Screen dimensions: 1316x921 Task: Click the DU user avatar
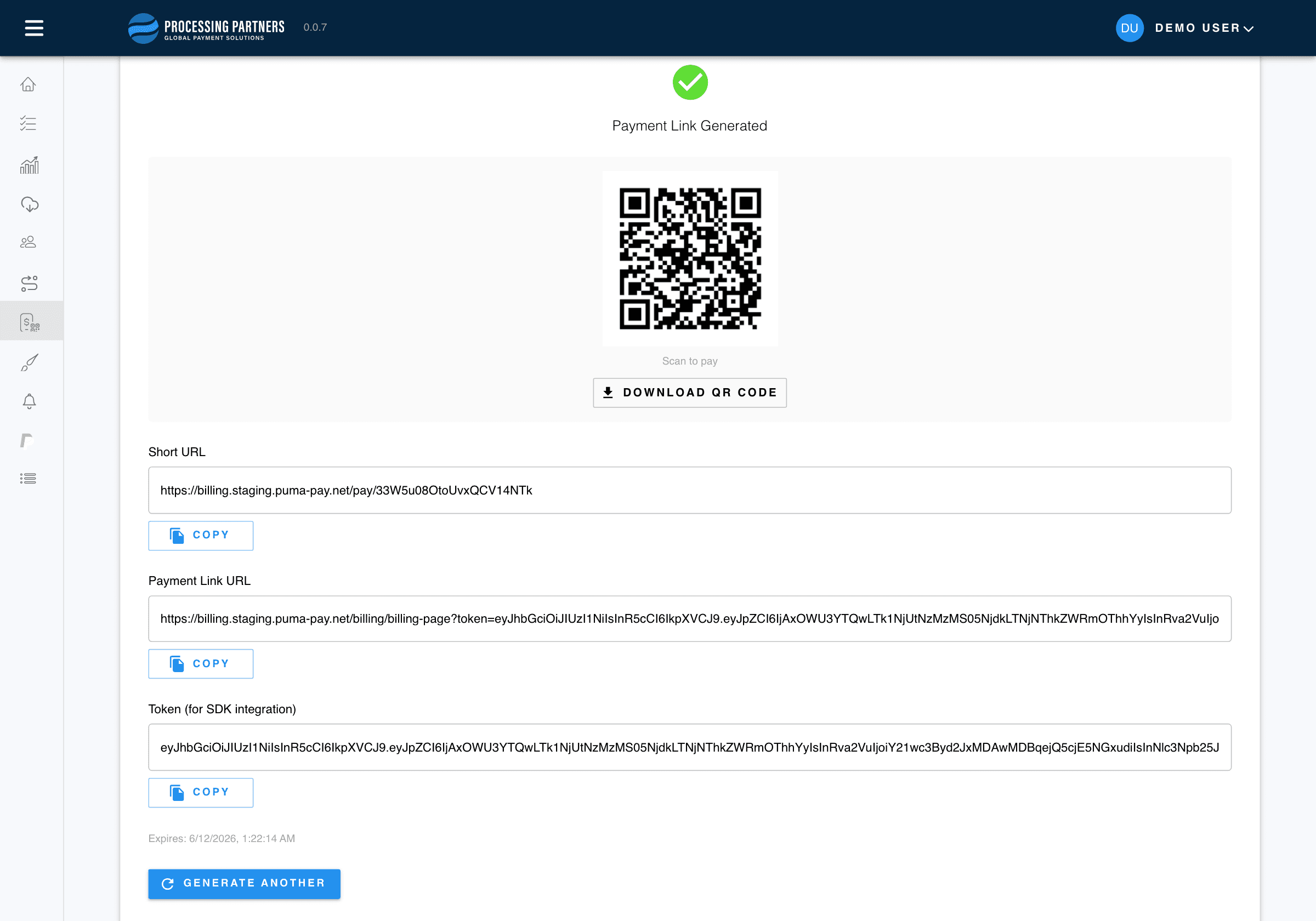[x=1129, y=28]
